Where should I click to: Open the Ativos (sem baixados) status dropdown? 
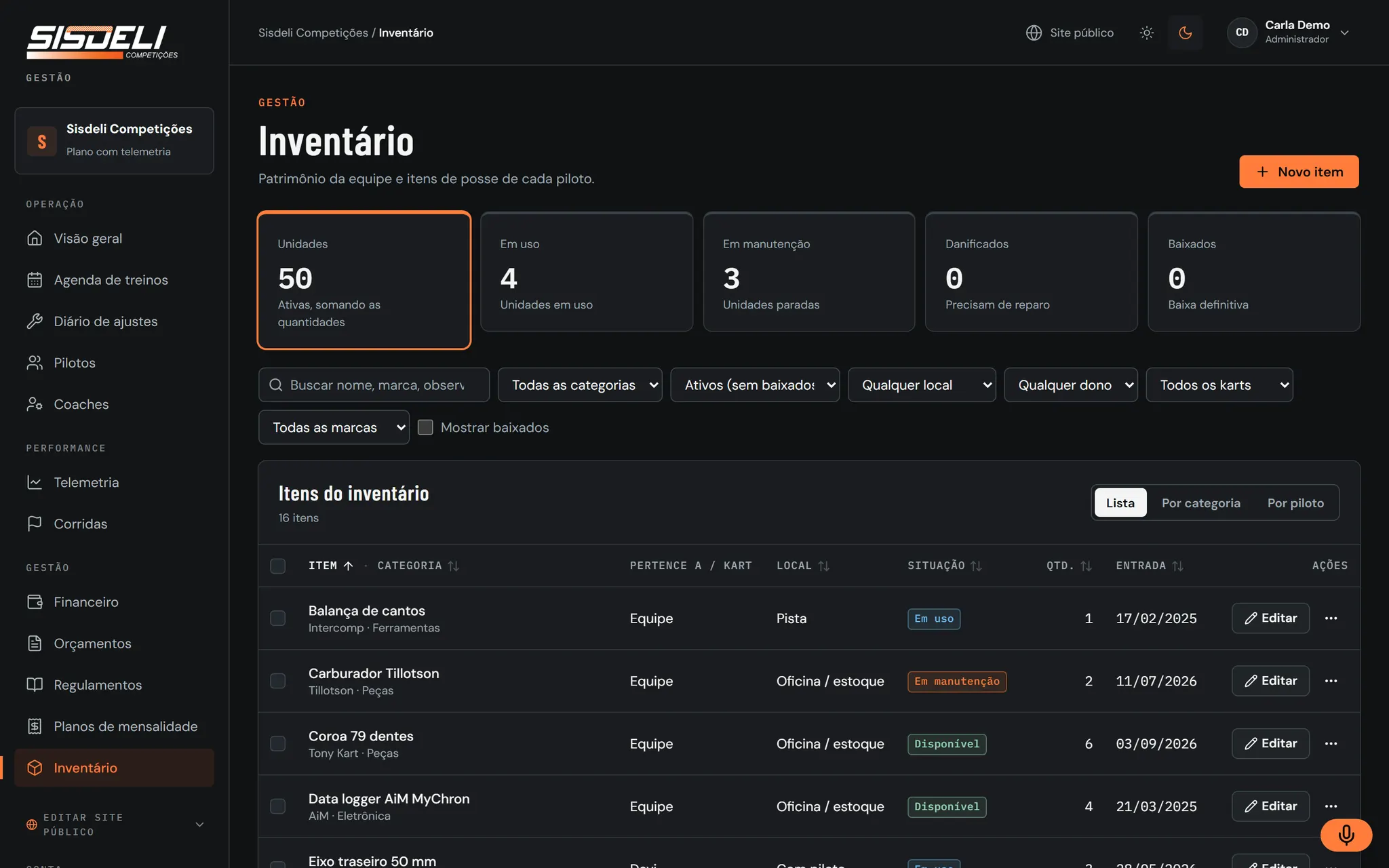[755, 385]
